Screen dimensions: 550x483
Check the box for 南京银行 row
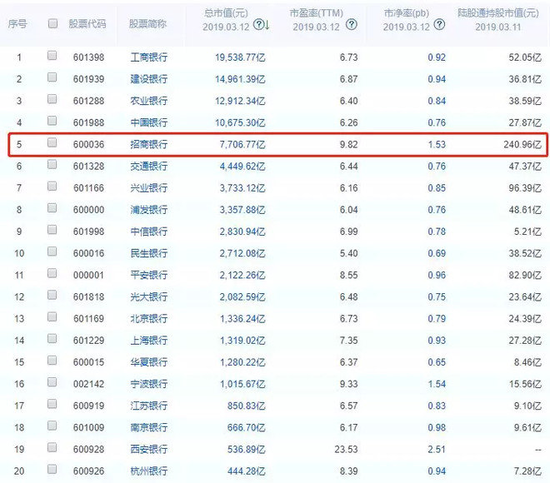point(52,425)
